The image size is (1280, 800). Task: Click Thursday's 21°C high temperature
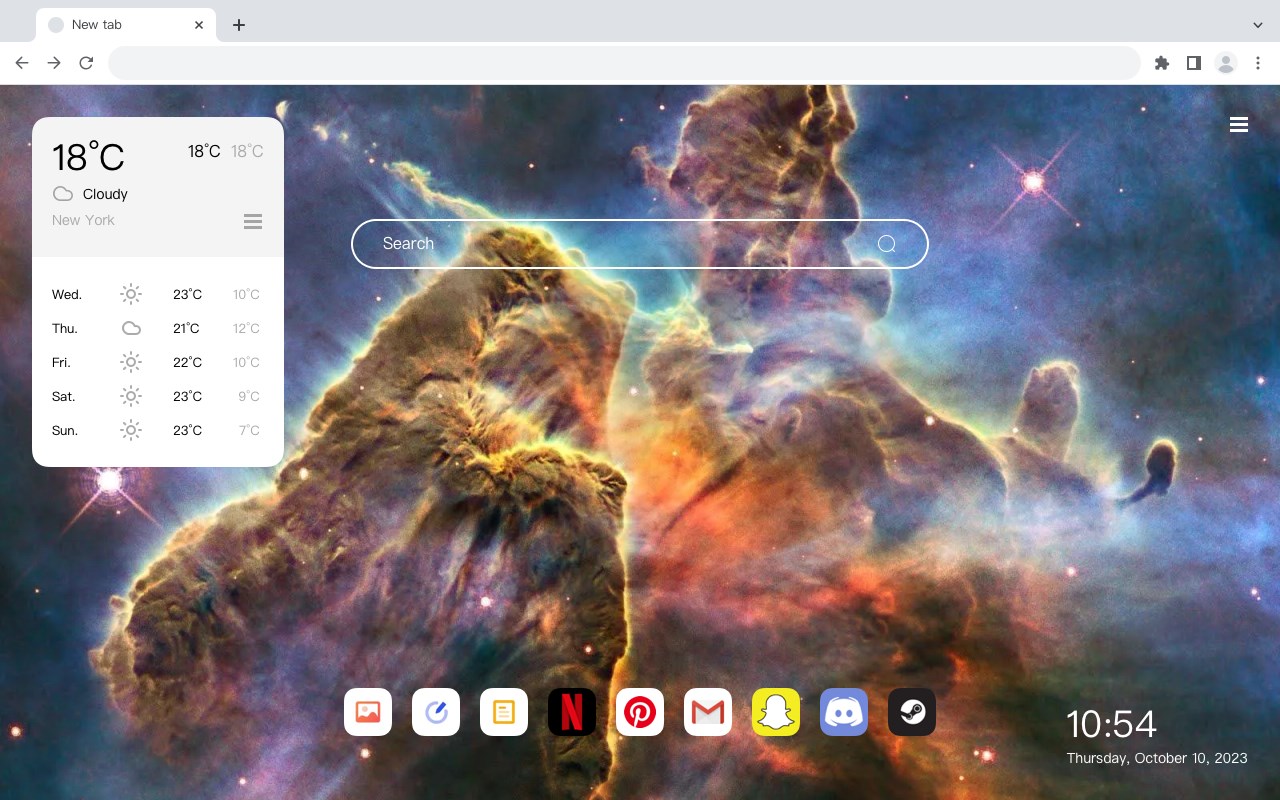(187, 328)
